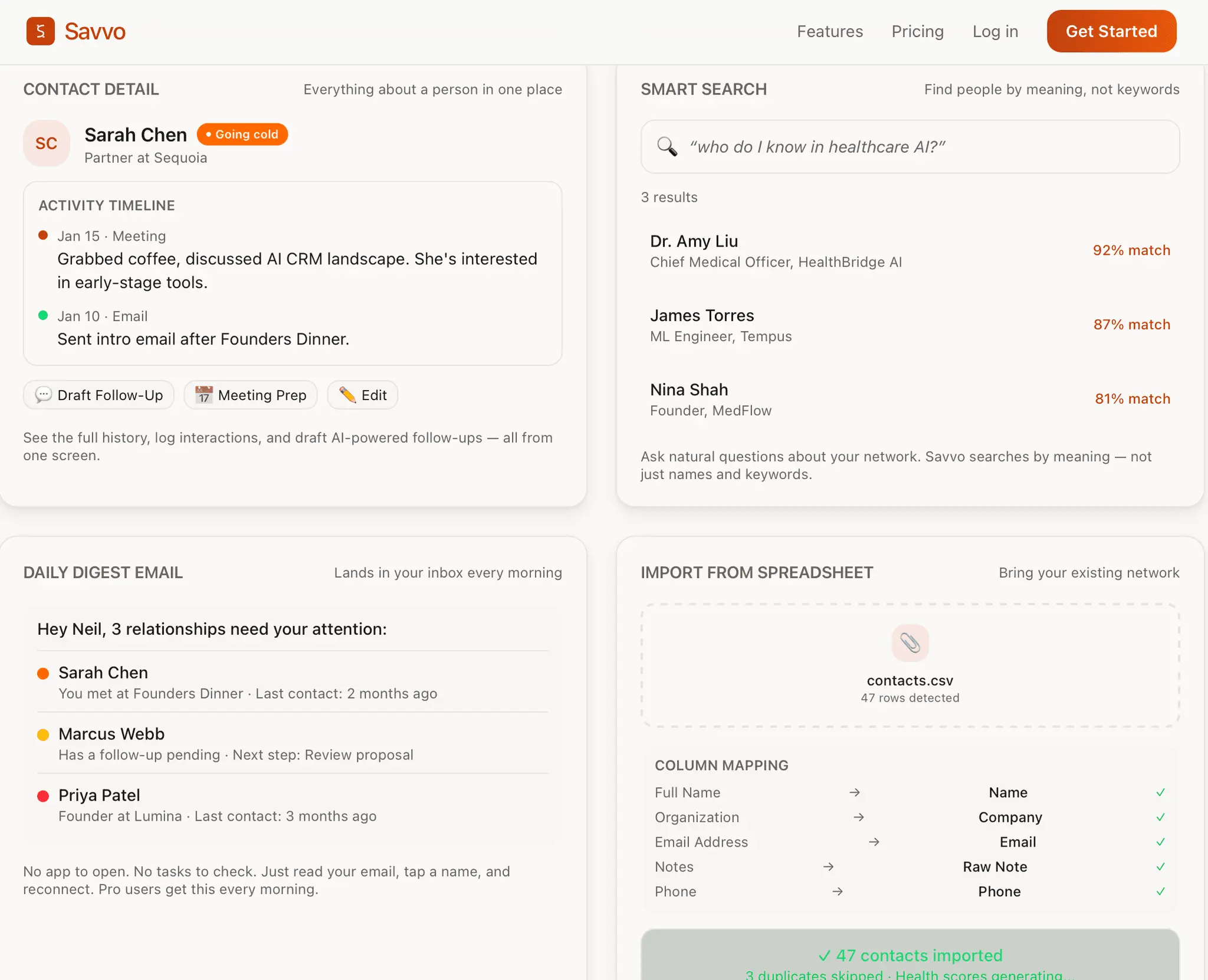The width and height of the screenshot is (1208, 980).
Task: Click the Email Address source column
Action: (x=701, y=842)
